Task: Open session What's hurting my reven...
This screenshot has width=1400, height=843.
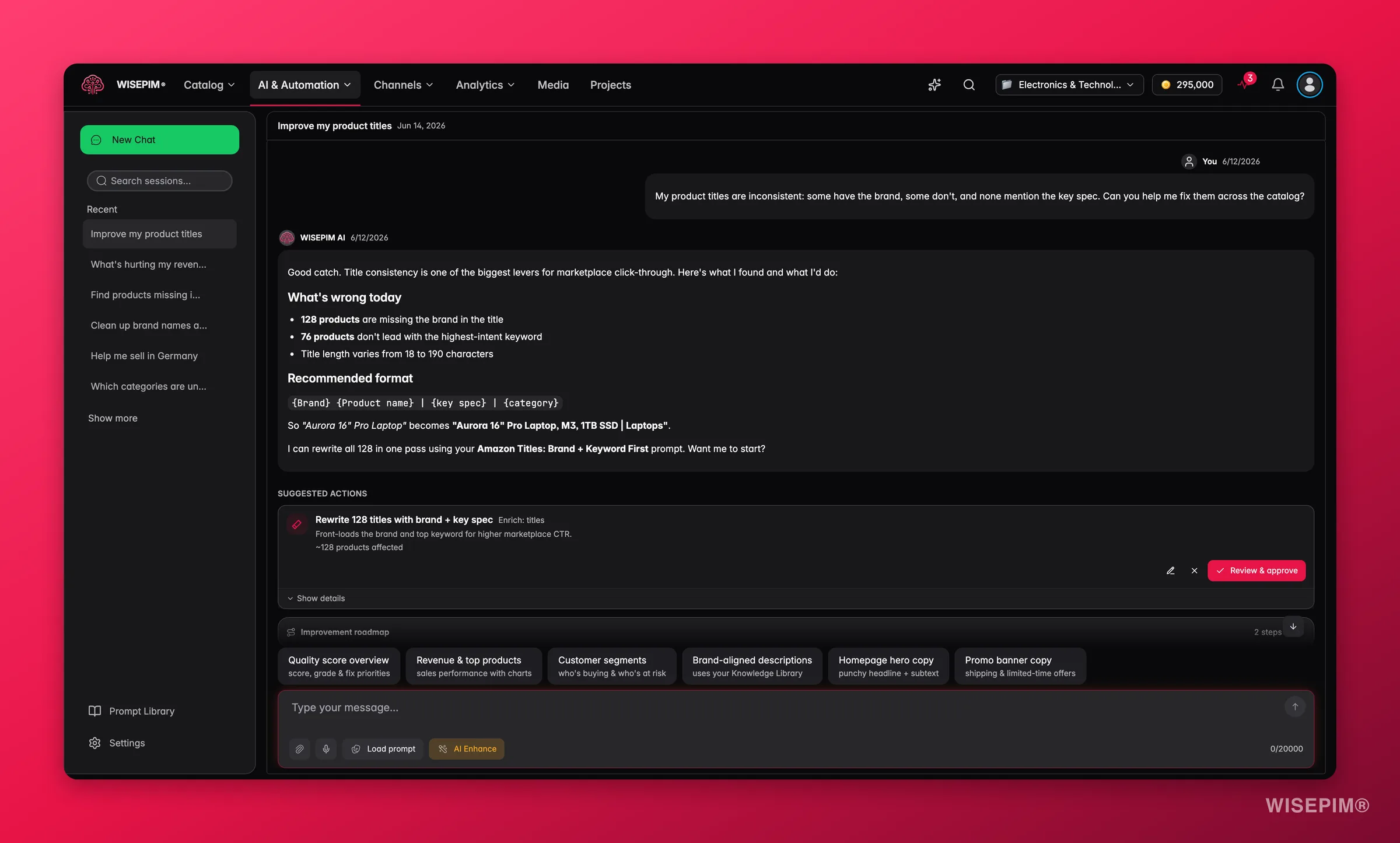Action: point(159,264)
